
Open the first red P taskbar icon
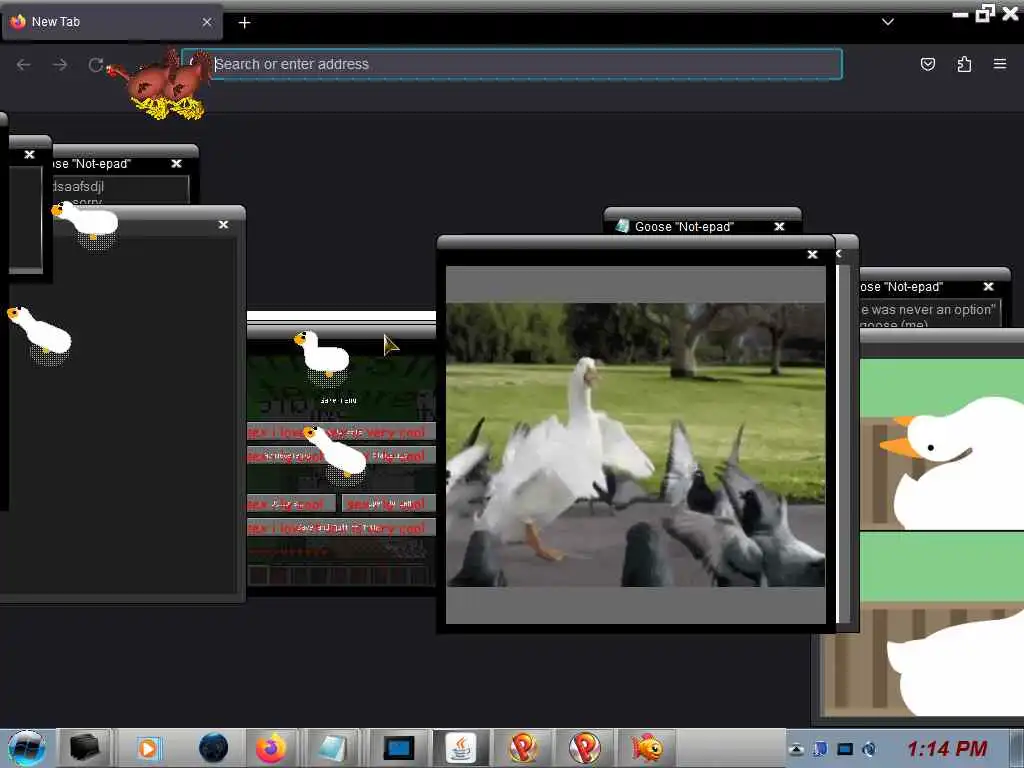pyautogui.click(x=523, y=748)
